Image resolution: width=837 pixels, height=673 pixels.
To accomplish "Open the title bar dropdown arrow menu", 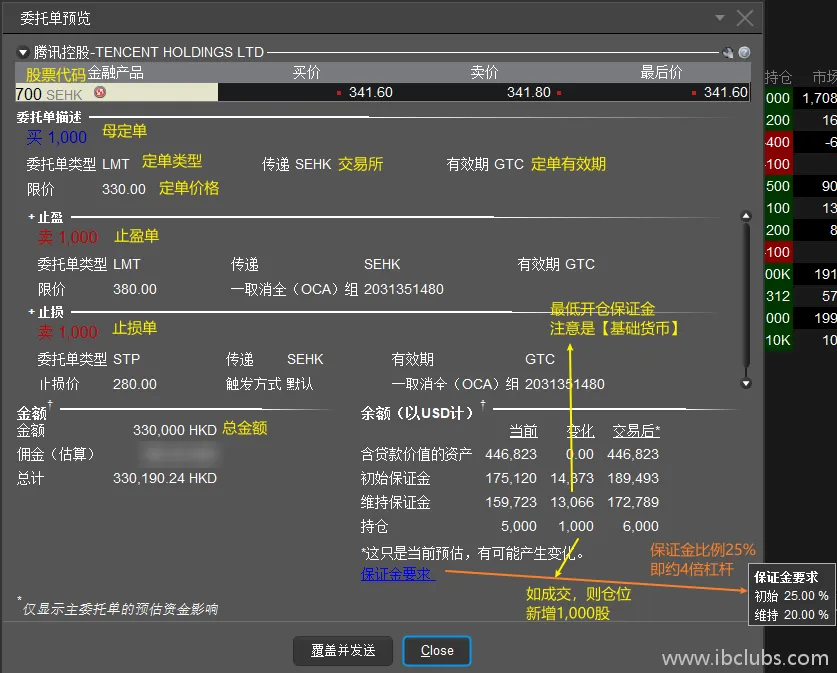I will pos(719,18).
